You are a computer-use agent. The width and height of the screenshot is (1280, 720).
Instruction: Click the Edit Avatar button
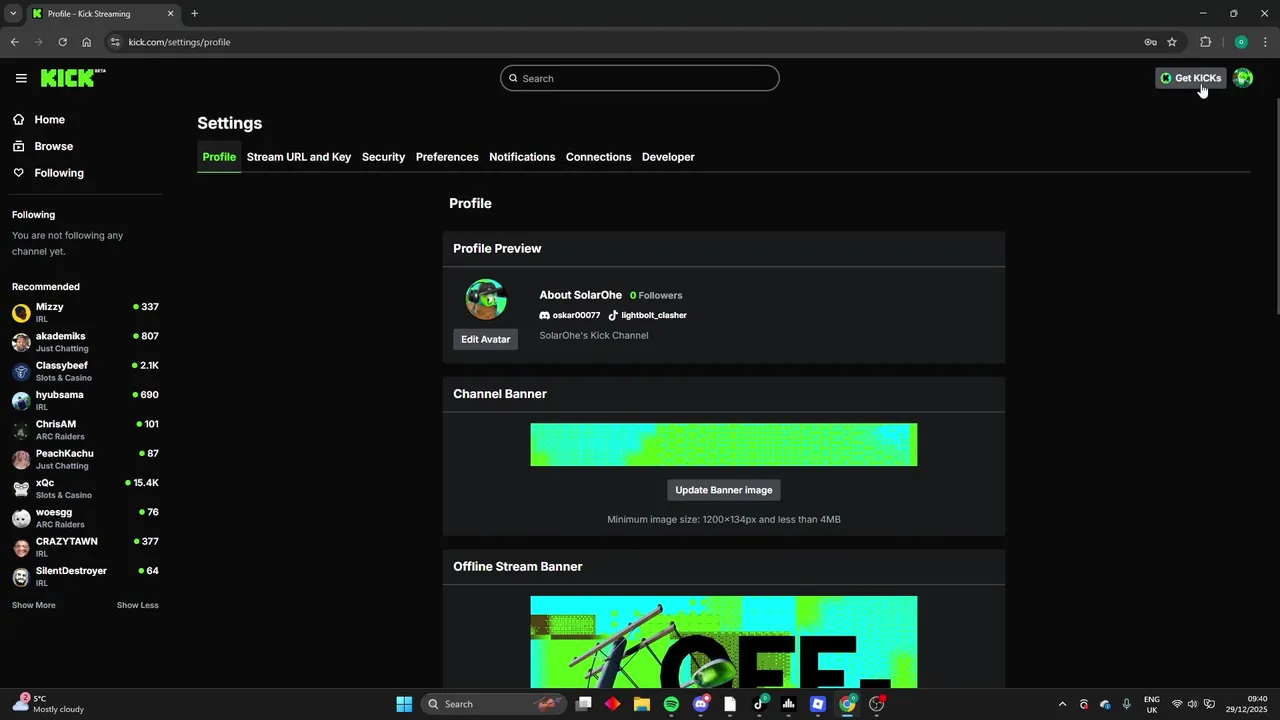tap(486, 339)
